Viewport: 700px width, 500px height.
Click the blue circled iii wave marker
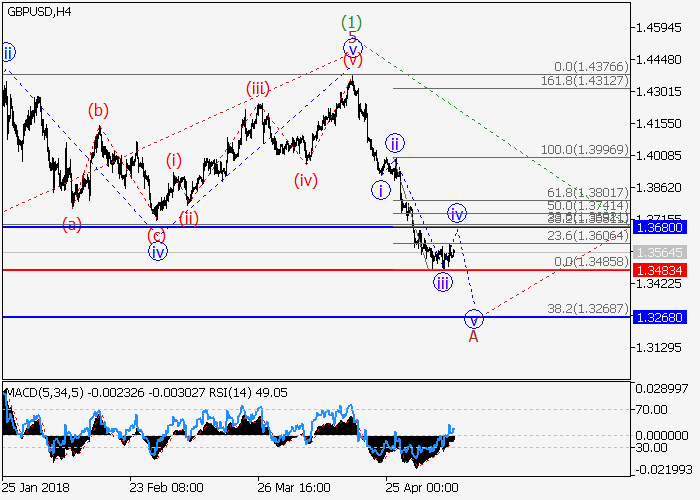coord(442,283)
